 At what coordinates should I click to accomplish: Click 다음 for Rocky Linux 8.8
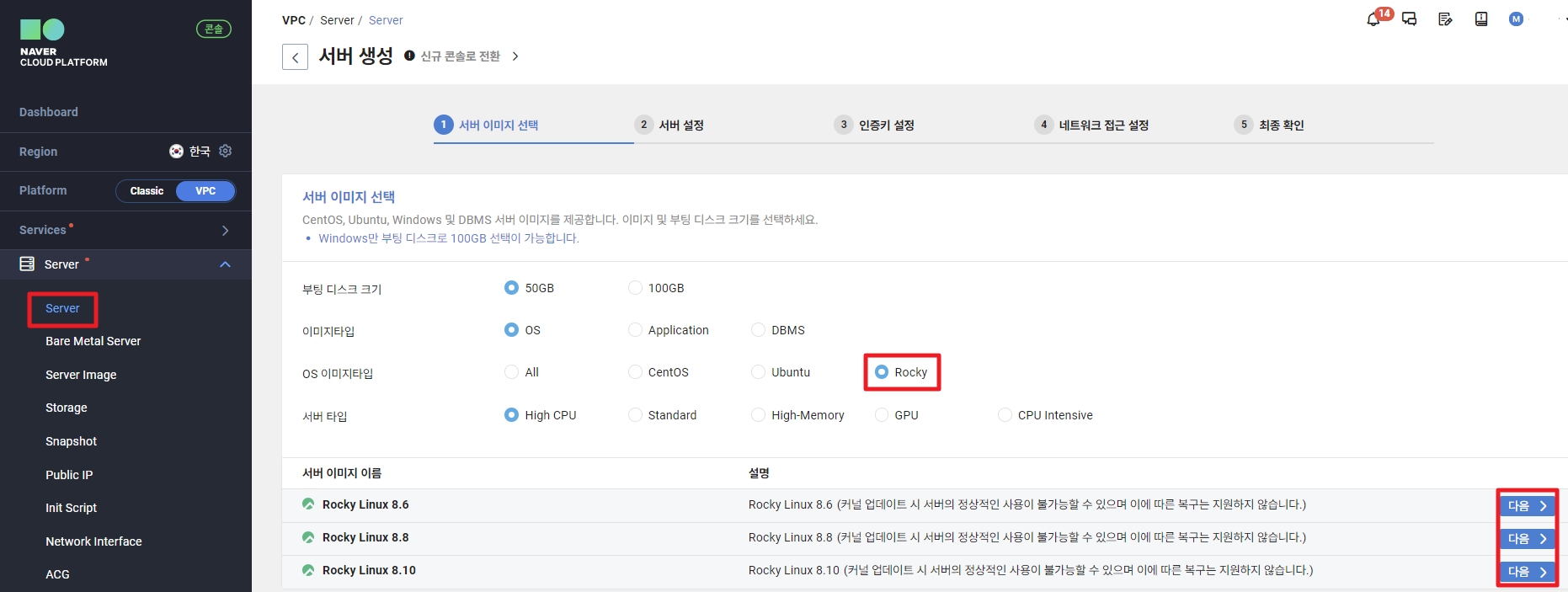click(x=1527, y=538)
